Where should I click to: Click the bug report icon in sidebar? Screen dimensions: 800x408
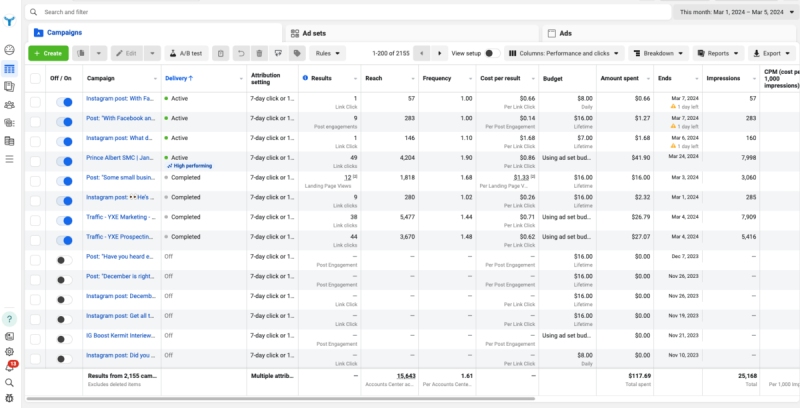tap(9, 398)
